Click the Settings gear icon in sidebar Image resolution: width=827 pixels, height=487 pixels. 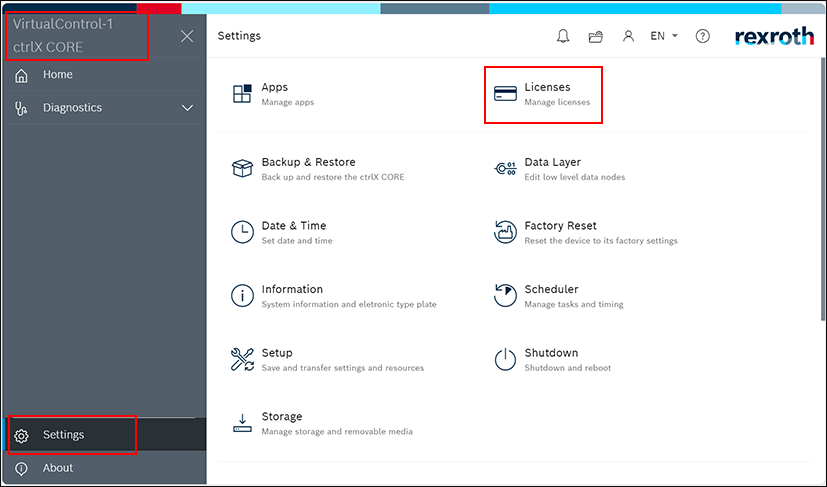(21, 436)
